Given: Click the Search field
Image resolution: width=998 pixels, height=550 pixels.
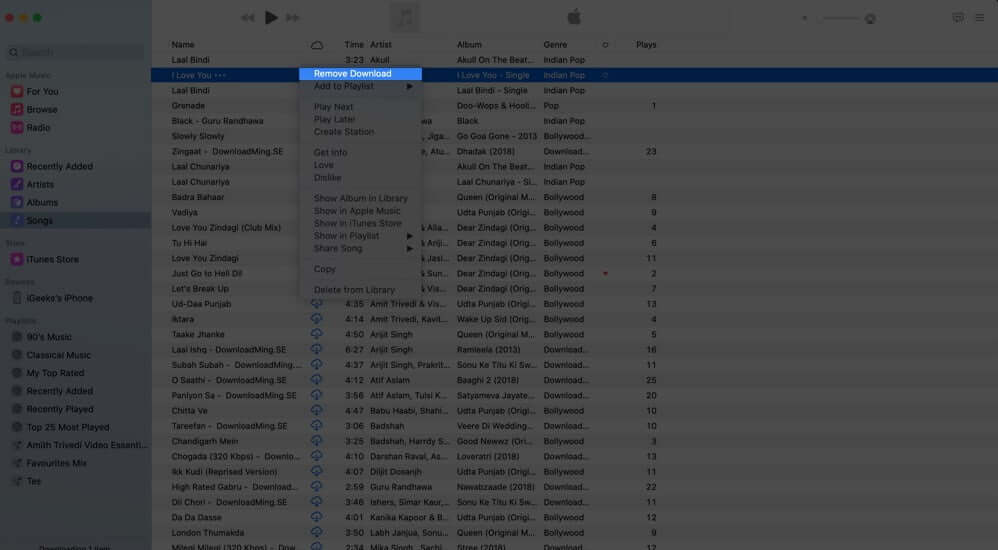Looking at the screenshot, I should pyautogui.click(x=75, y=52).
